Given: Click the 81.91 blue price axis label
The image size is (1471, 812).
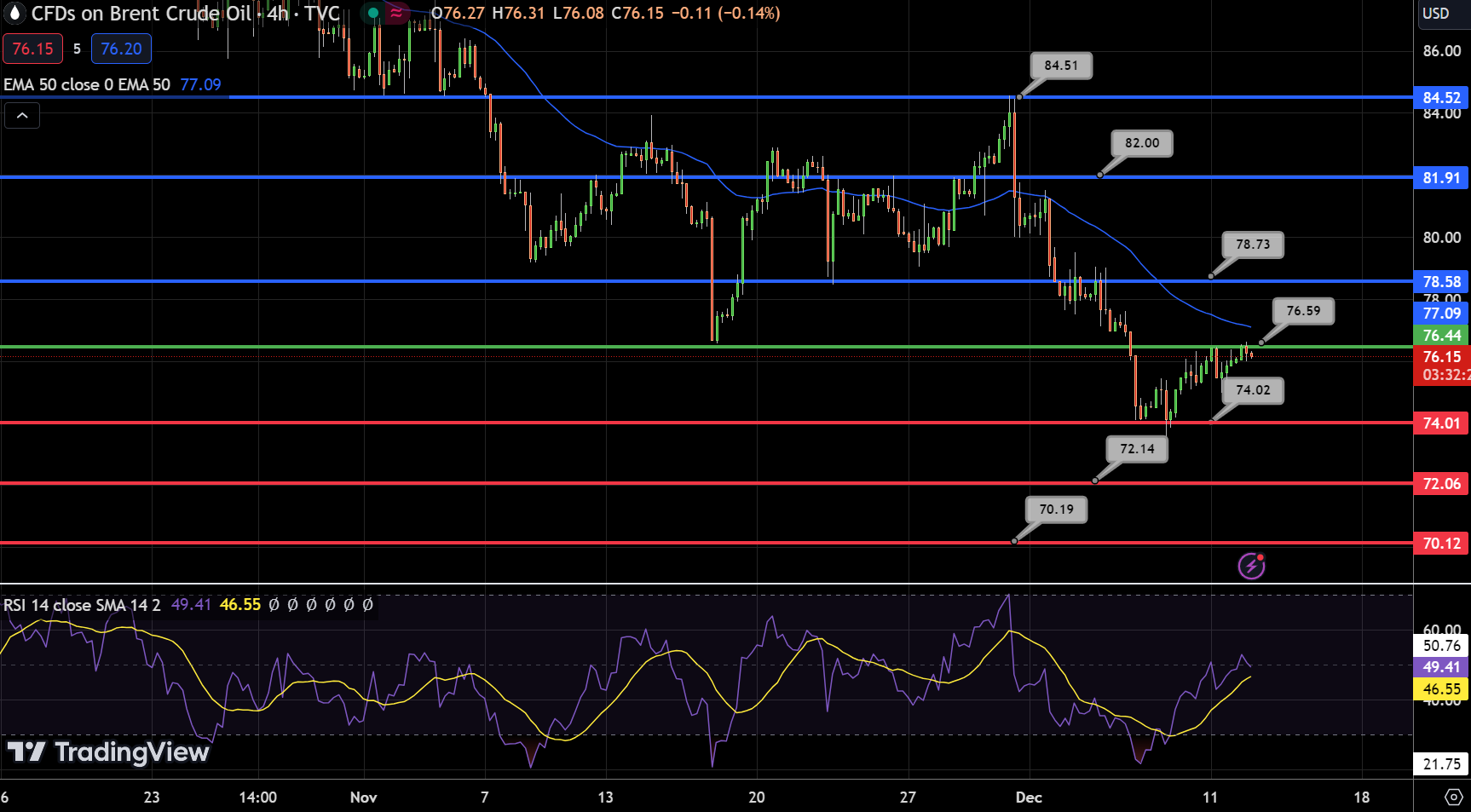Looking at the screenshot, I should 1441,178.
